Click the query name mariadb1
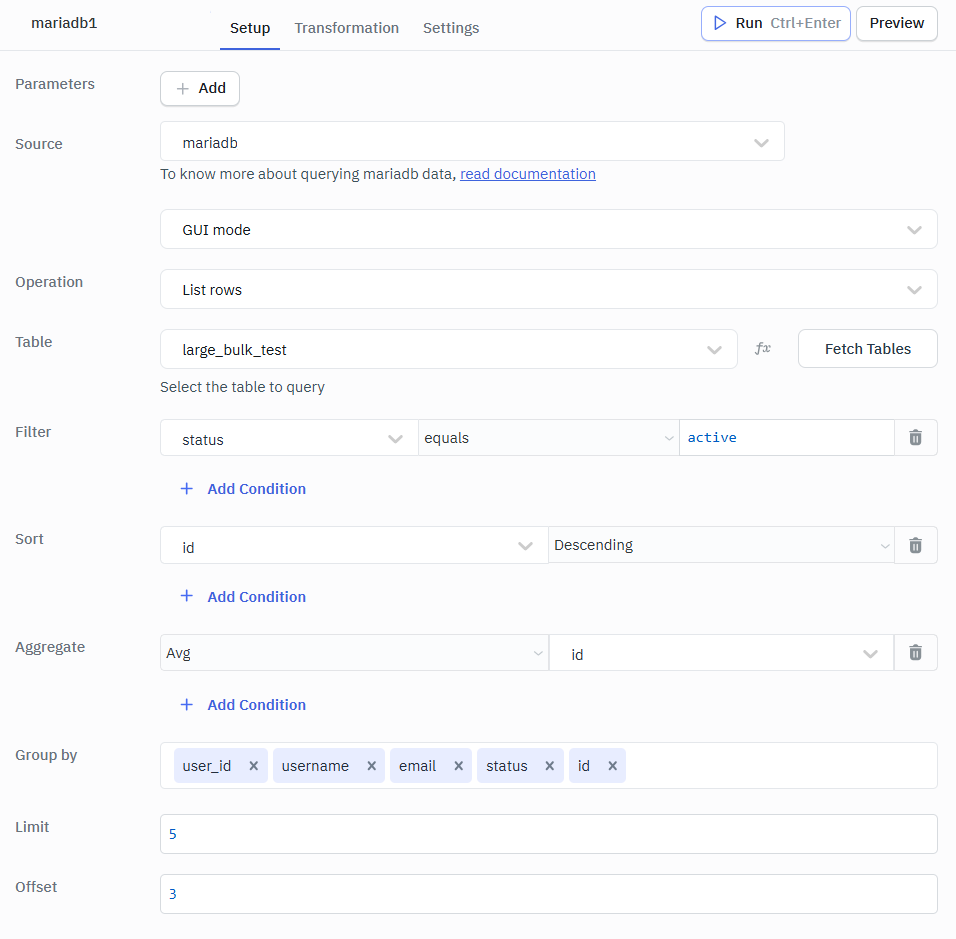The height and width of the screenshot is (939, 956). coord(64,23)
